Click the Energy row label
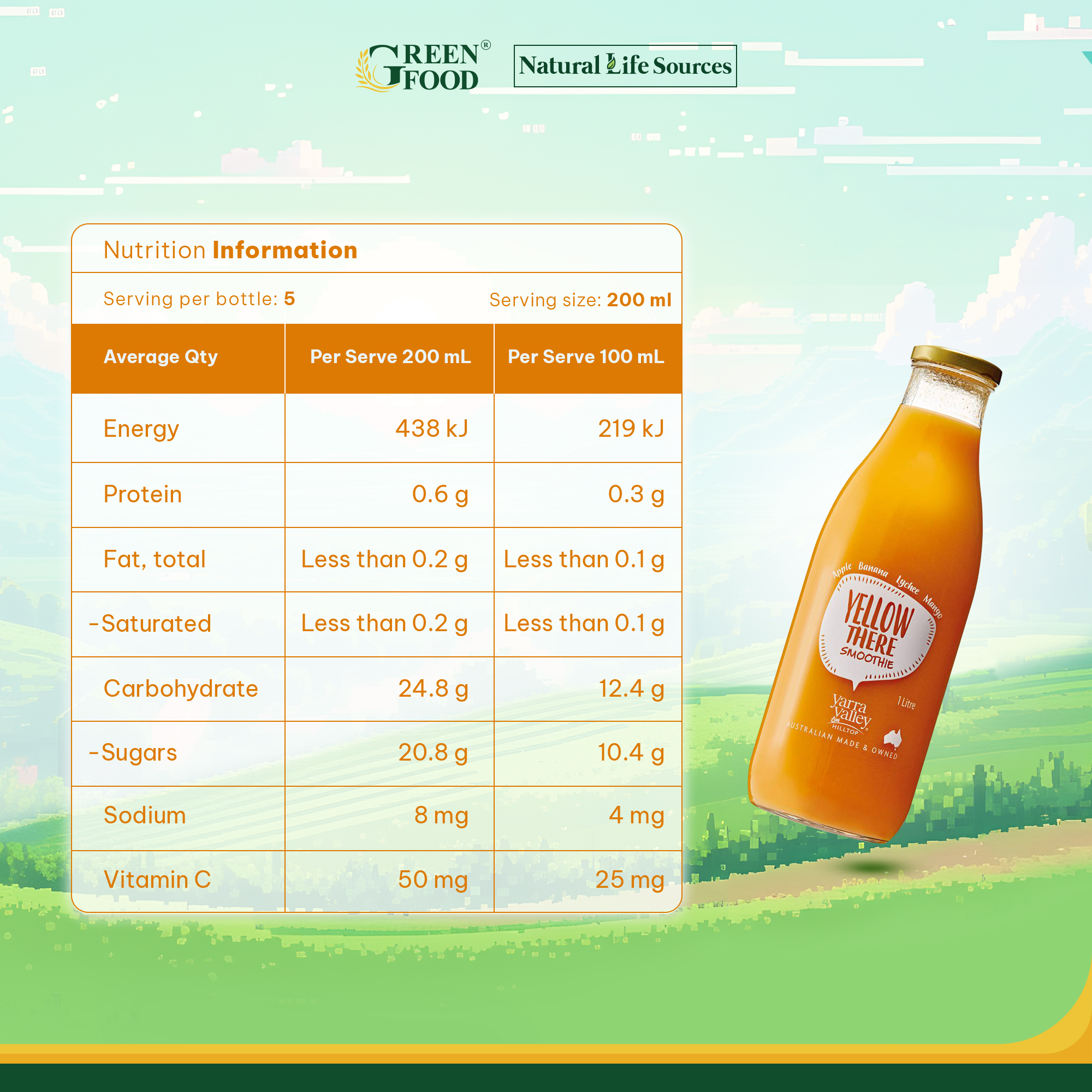The height and width of the screenshot is (1092, 1092). [141, 430]
